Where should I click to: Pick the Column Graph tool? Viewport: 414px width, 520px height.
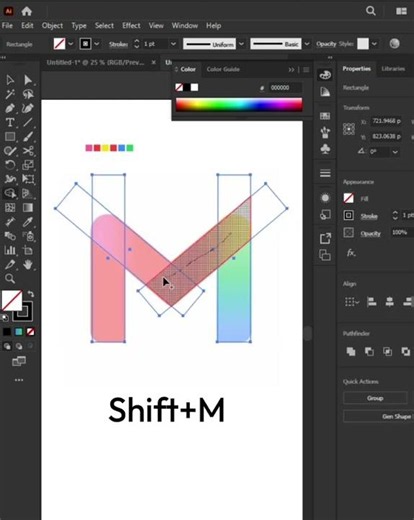(x=10, y=250)
